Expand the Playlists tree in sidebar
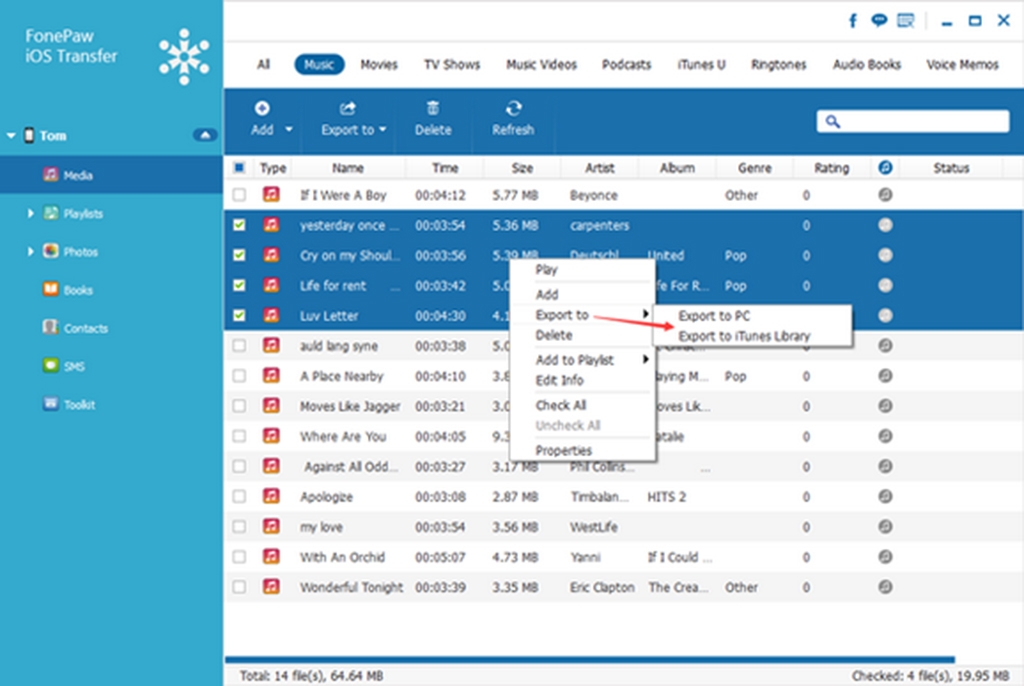Image resolution: width=1024 pixels, height=686 pixels. 31,214
